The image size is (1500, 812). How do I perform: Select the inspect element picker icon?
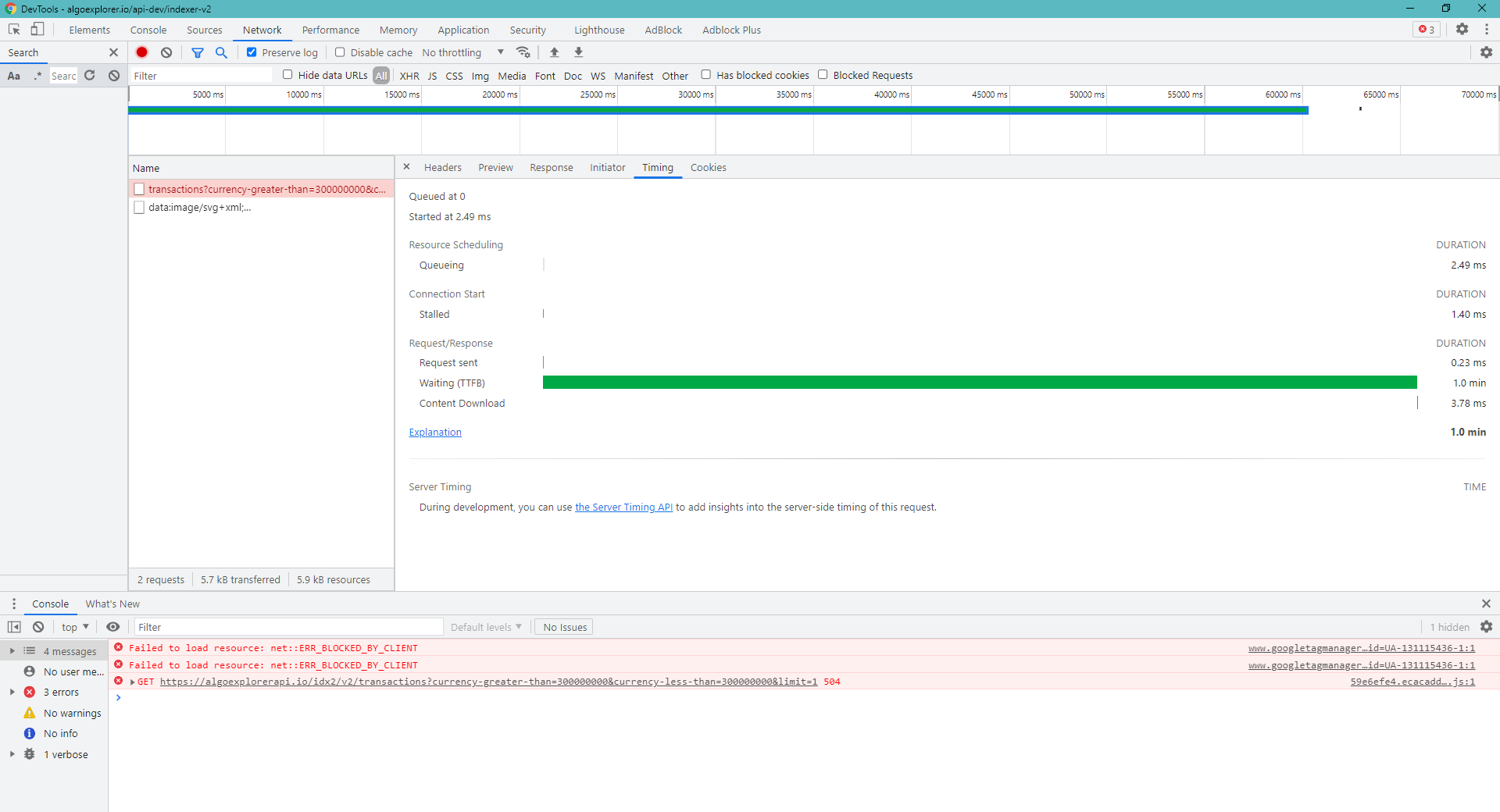14,30
